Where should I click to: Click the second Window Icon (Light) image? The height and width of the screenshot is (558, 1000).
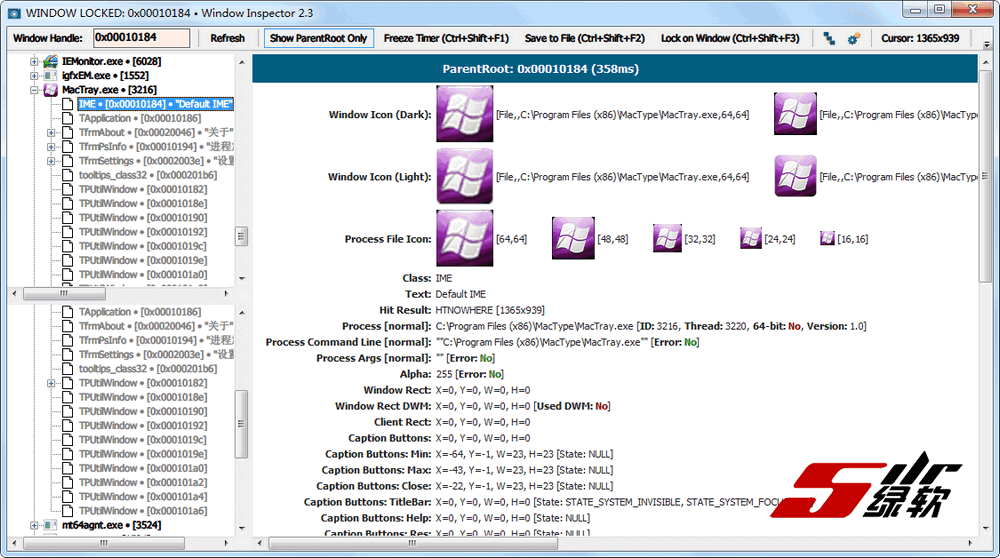pyautogui.click(x=795, y=176)
